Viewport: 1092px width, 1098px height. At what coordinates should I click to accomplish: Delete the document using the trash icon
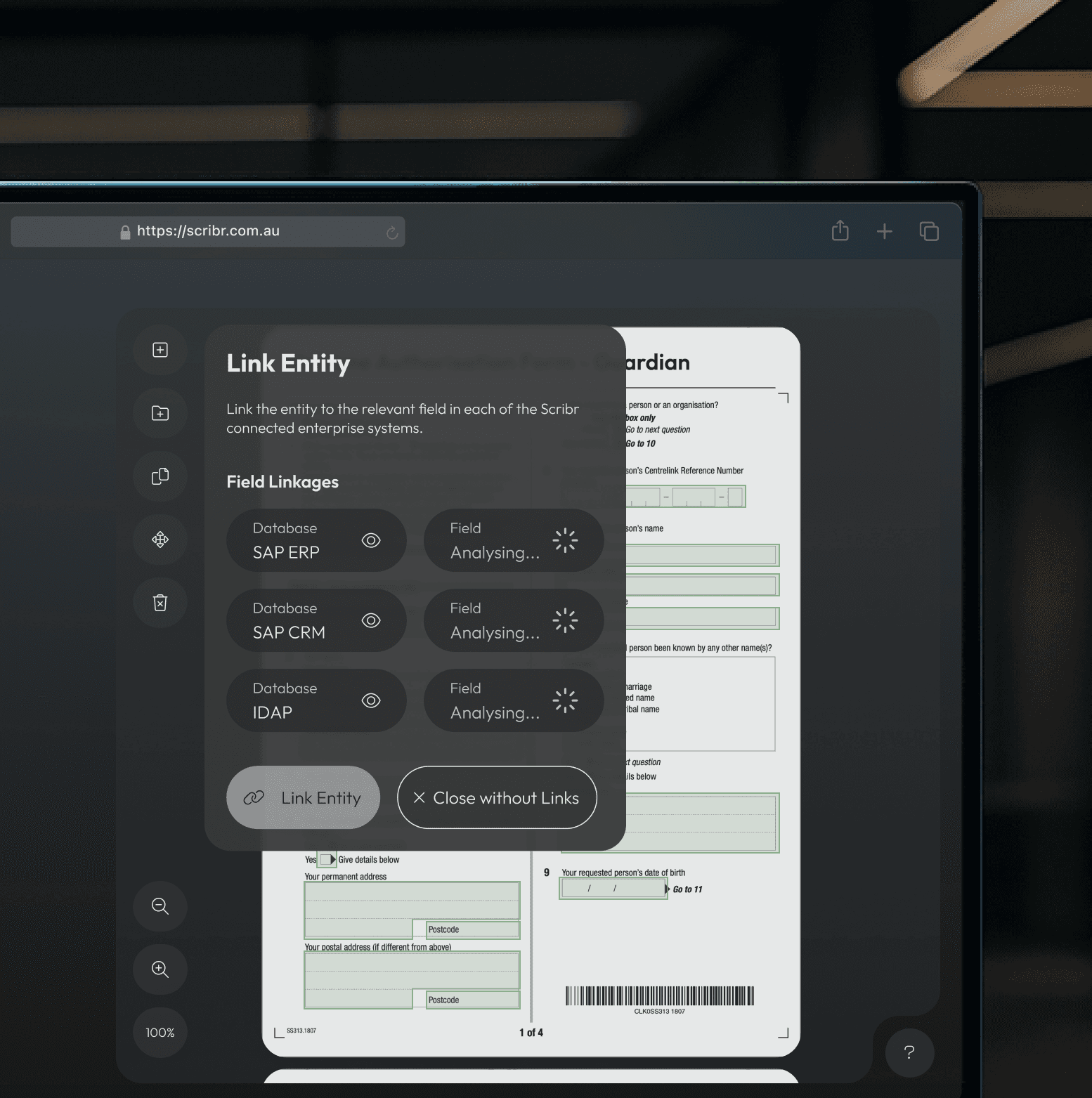160,603
